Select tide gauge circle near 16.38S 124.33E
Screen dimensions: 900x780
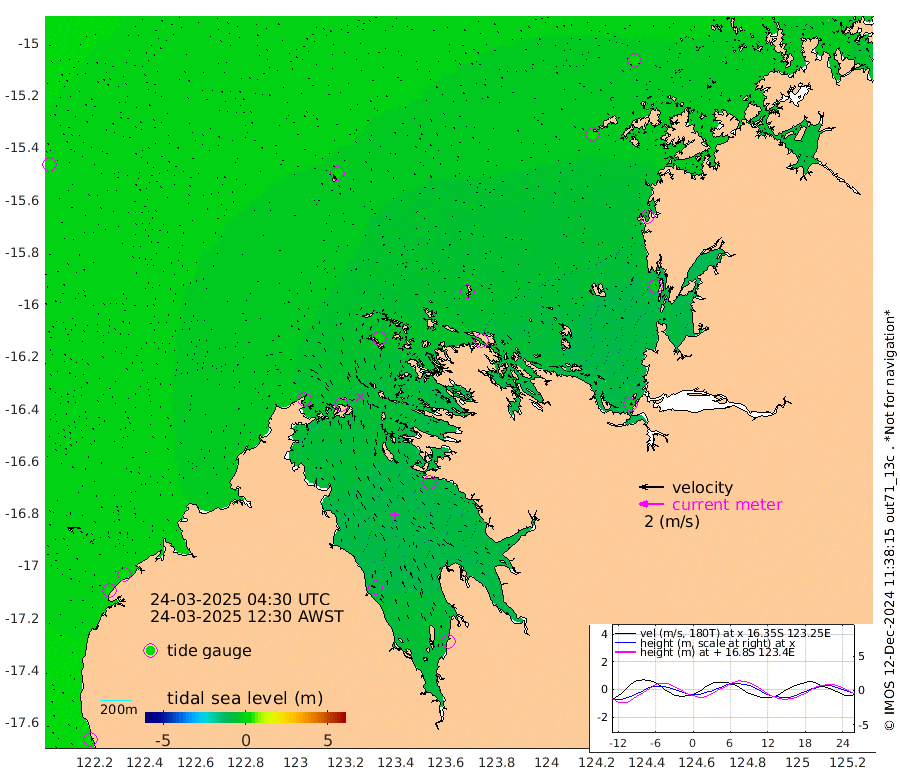630,404
